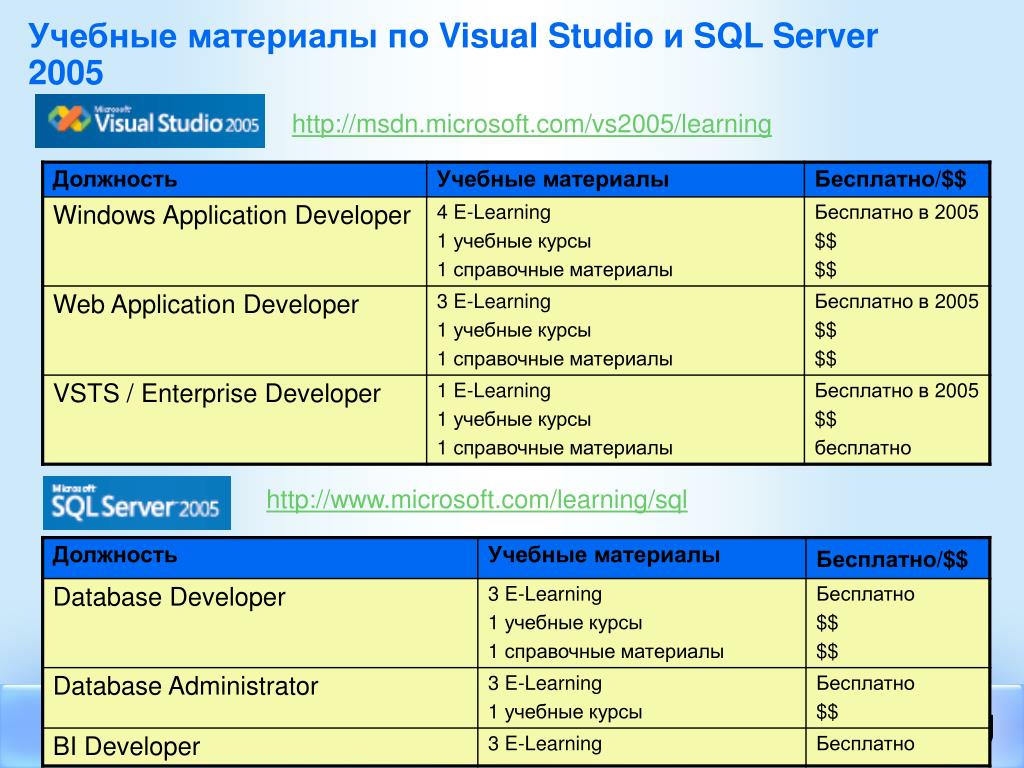Click '4 E-Learning' in Windows Application Developer row
This screenshot has height=768, width=1024.
tap(494, 212)
